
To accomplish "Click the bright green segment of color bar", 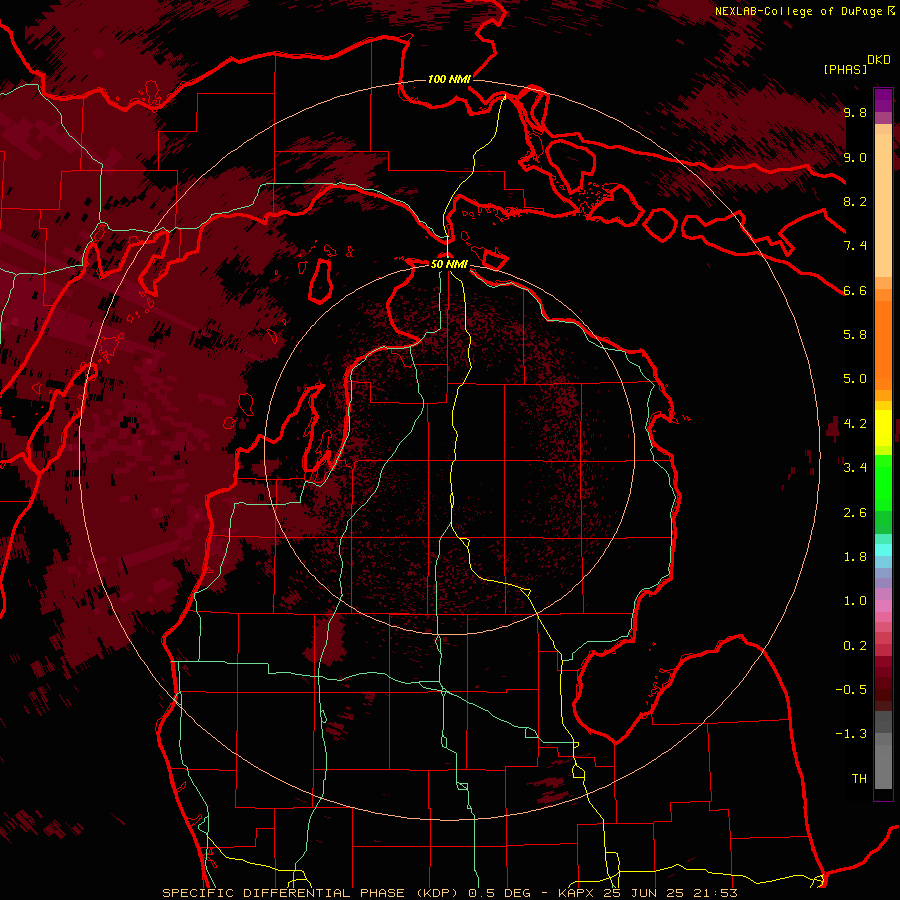I will click(883, 482).
